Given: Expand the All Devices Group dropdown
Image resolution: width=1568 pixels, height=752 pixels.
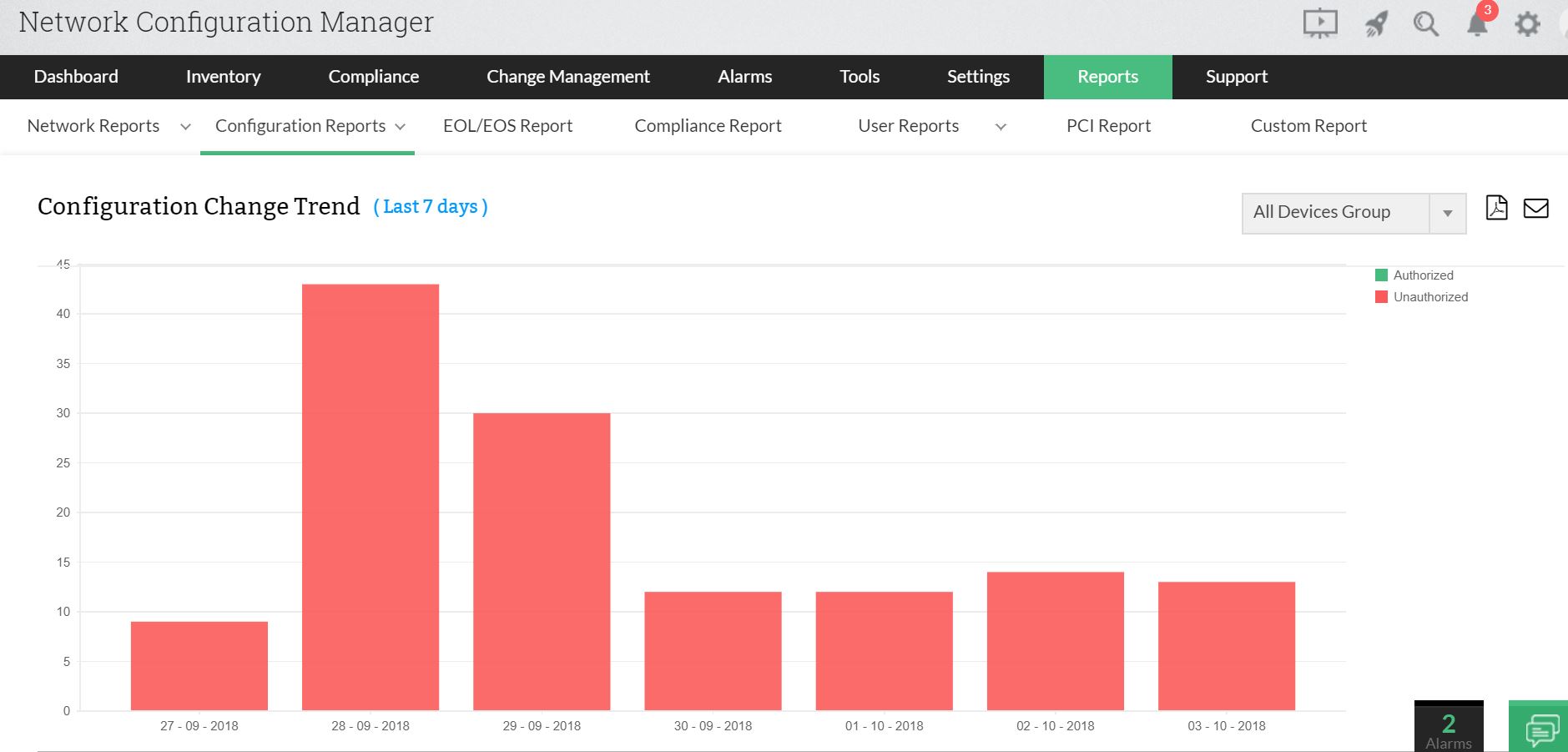Looking at the screenshot, I should pyautogui.click(x=1449, y=212).
